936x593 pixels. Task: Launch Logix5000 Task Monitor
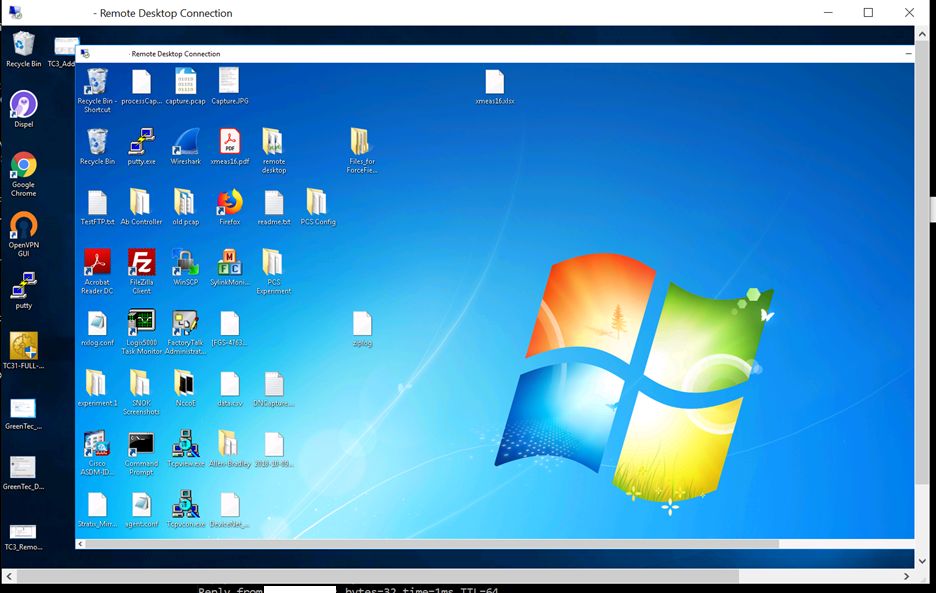click(141, 331)
